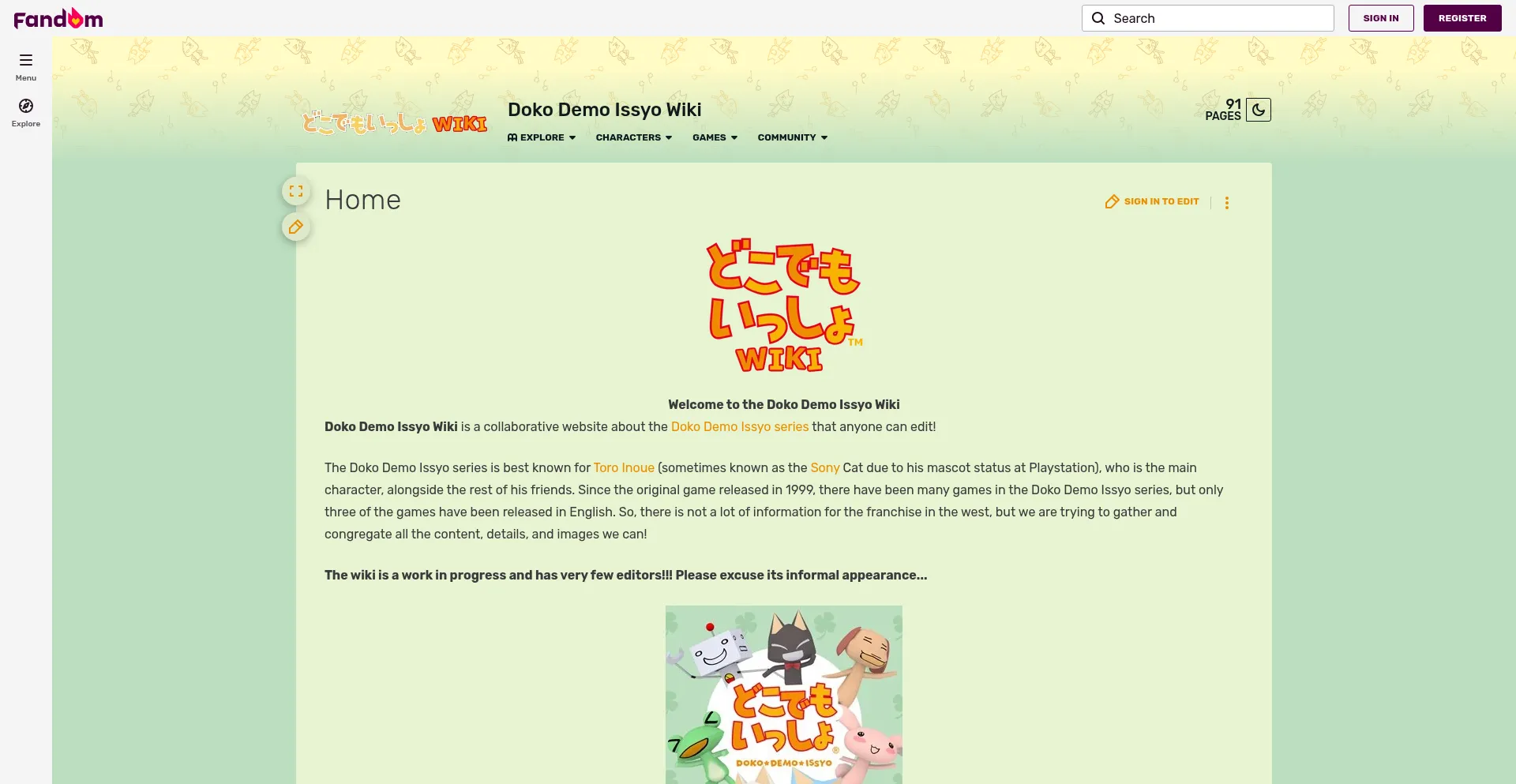The width and height of the screenshot is (1516, 784).
Task: Open the Community navigation menu
Action: pos(793,137)
